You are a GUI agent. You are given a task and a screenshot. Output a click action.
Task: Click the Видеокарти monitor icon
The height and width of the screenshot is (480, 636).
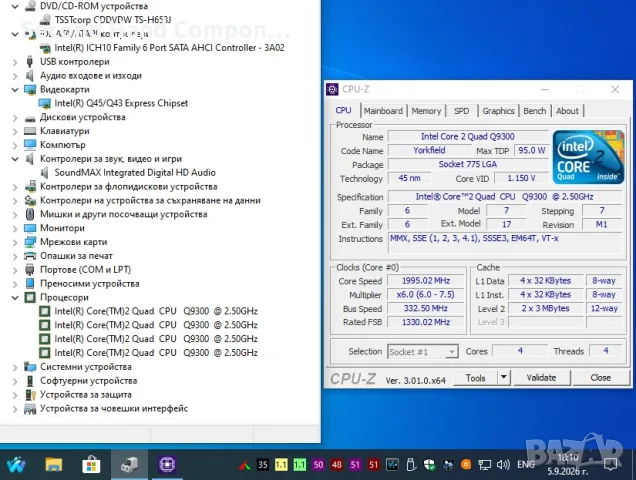[x=30, y=90]
